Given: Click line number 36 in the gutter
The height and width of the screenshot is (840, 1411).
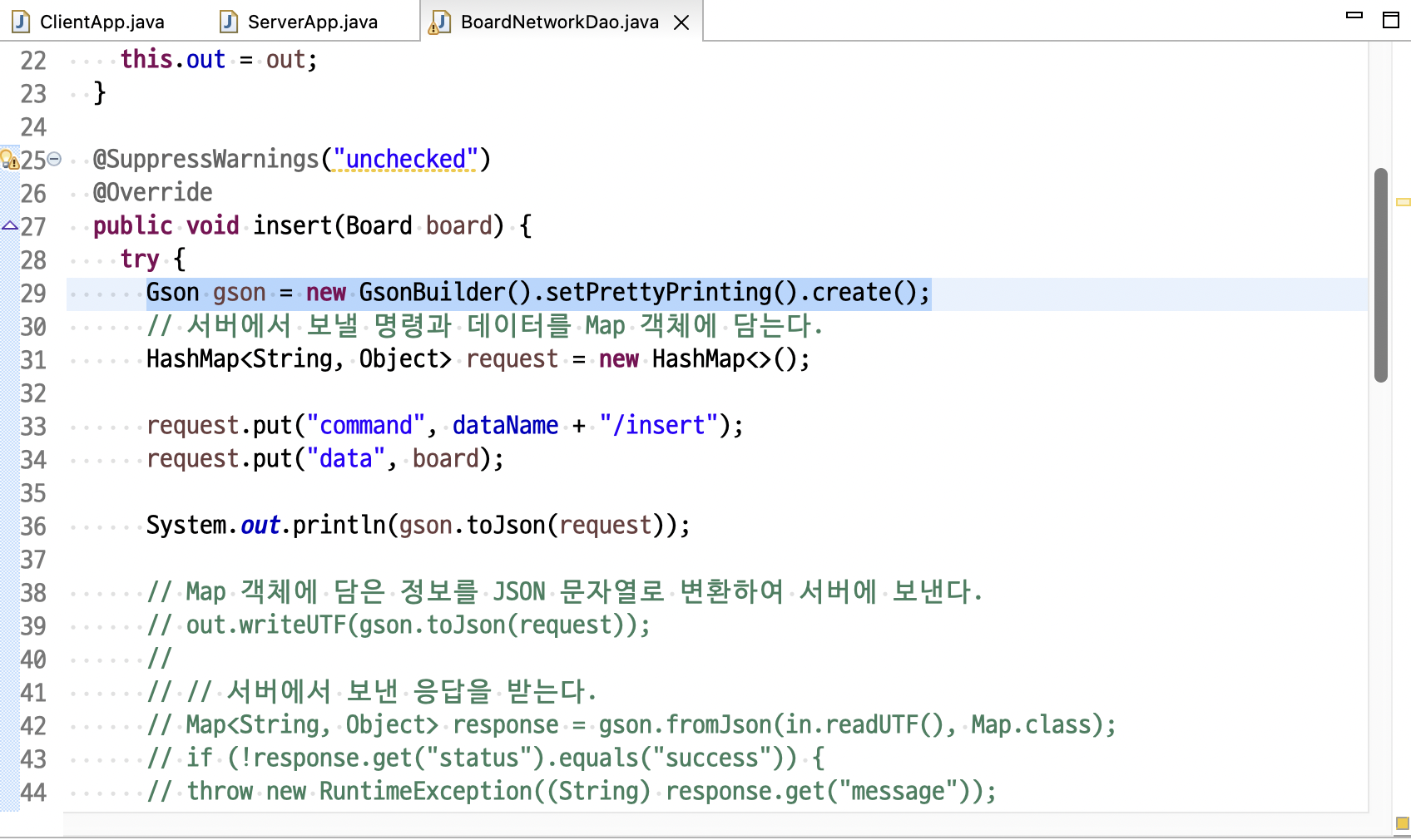Looking at the screenshot, I should coord(33,526).
